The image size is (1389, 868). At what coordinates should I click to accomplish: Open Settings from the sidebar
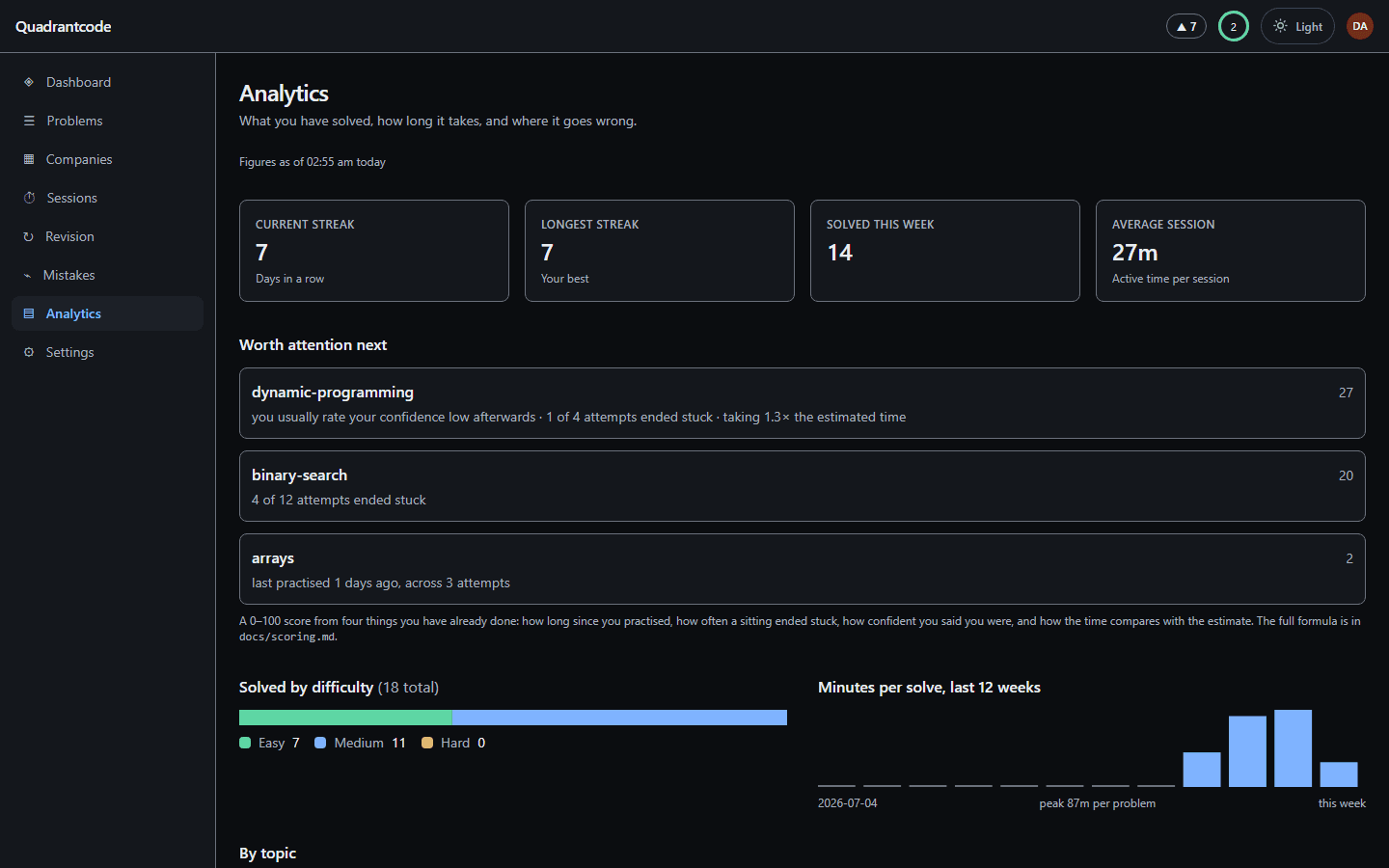[107, 352]
